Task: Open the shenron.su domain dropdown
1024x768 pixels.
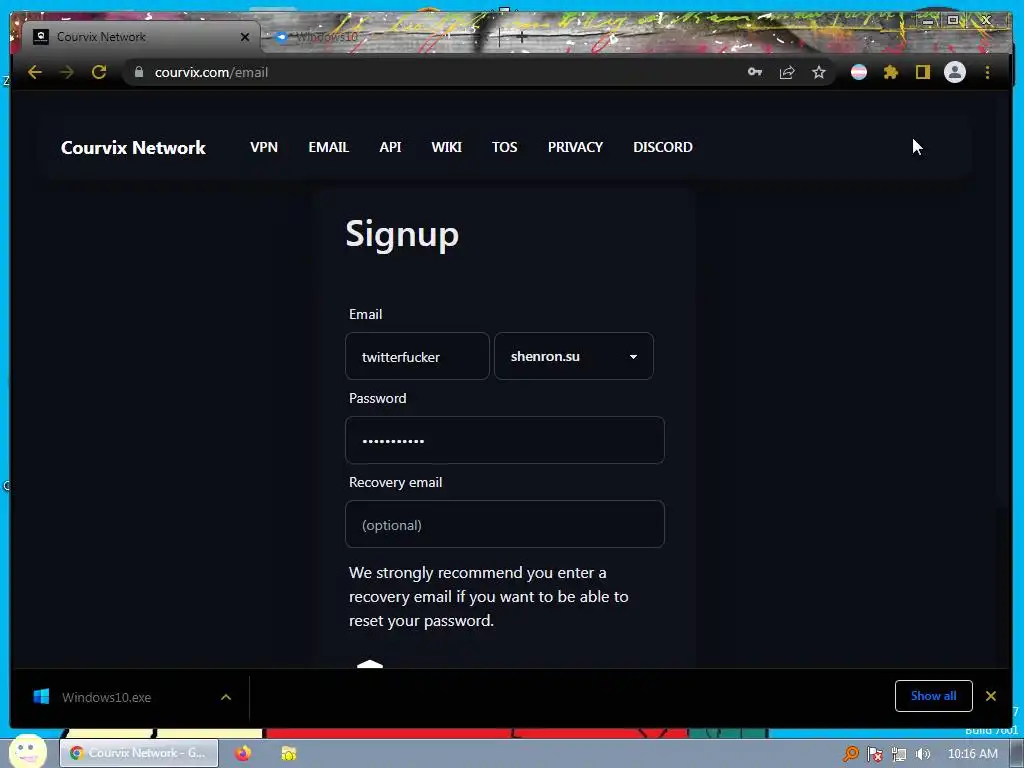Action: [x=574, y=356]
